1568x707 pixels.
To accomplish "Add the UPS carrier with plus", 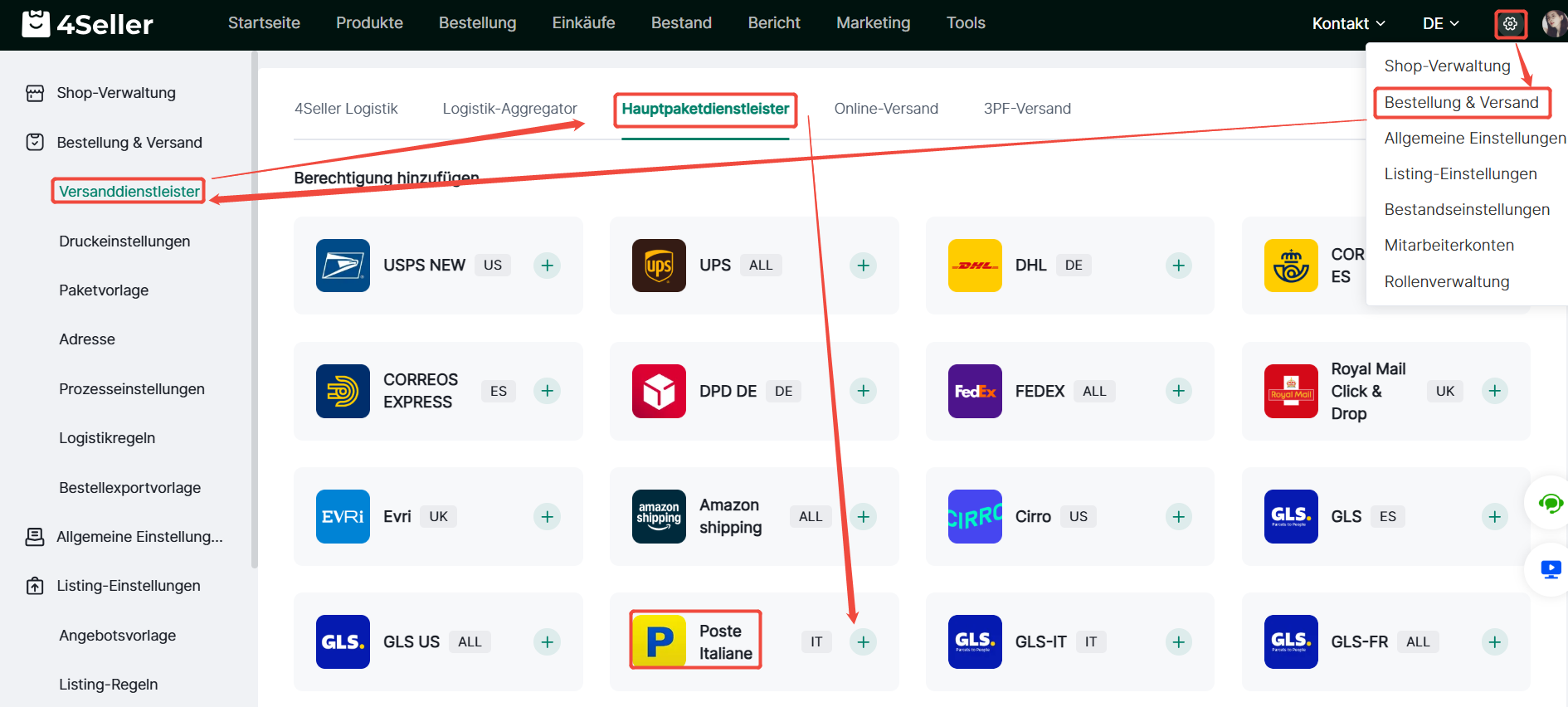I will click(x=863, y=266).
